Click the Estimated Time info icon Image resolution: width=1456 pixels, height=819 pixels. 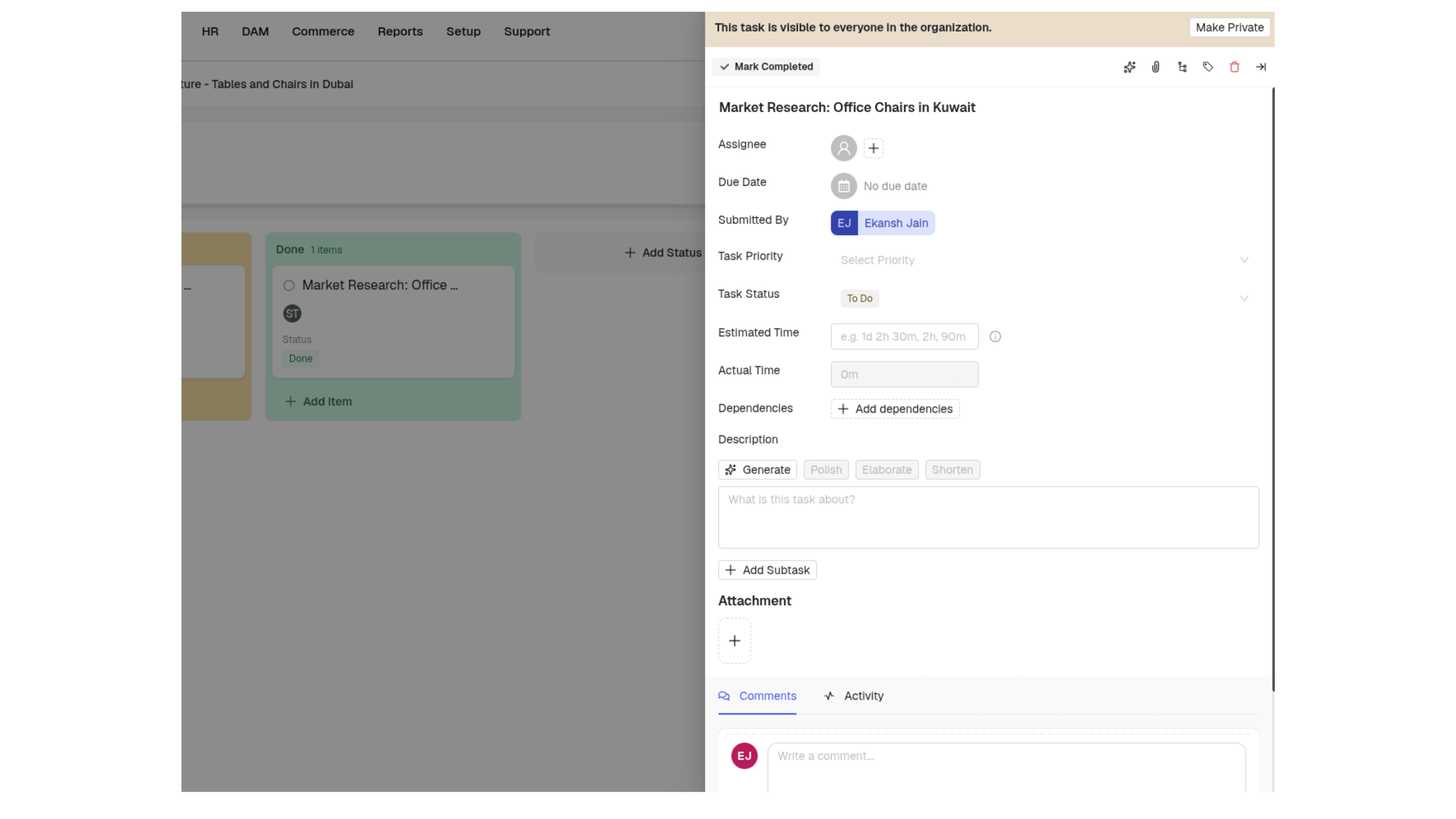995,336
